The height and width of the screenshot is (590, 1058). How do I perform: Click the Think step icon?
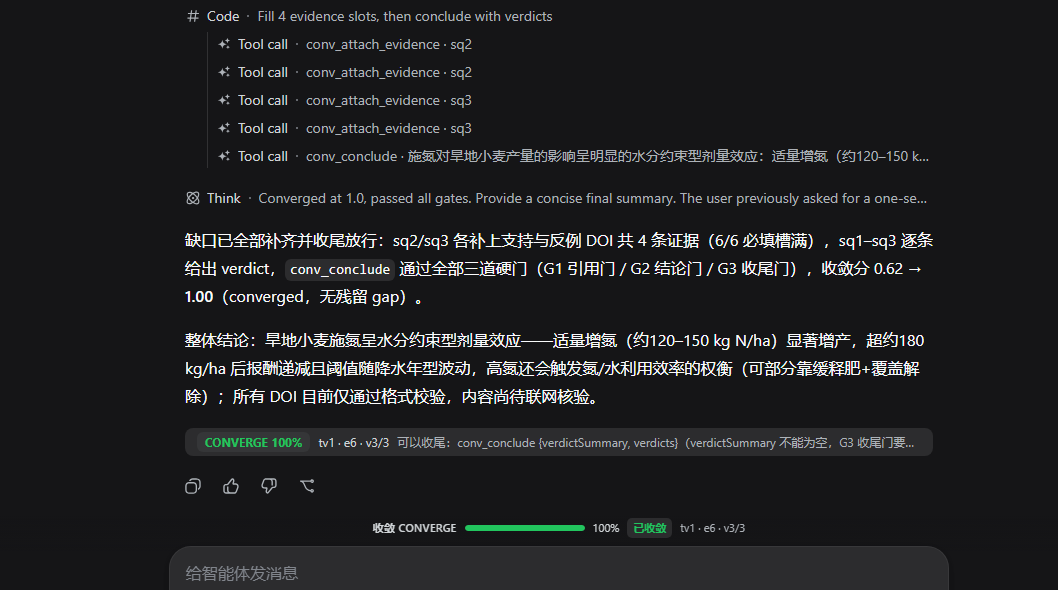[x=193, y=198]
